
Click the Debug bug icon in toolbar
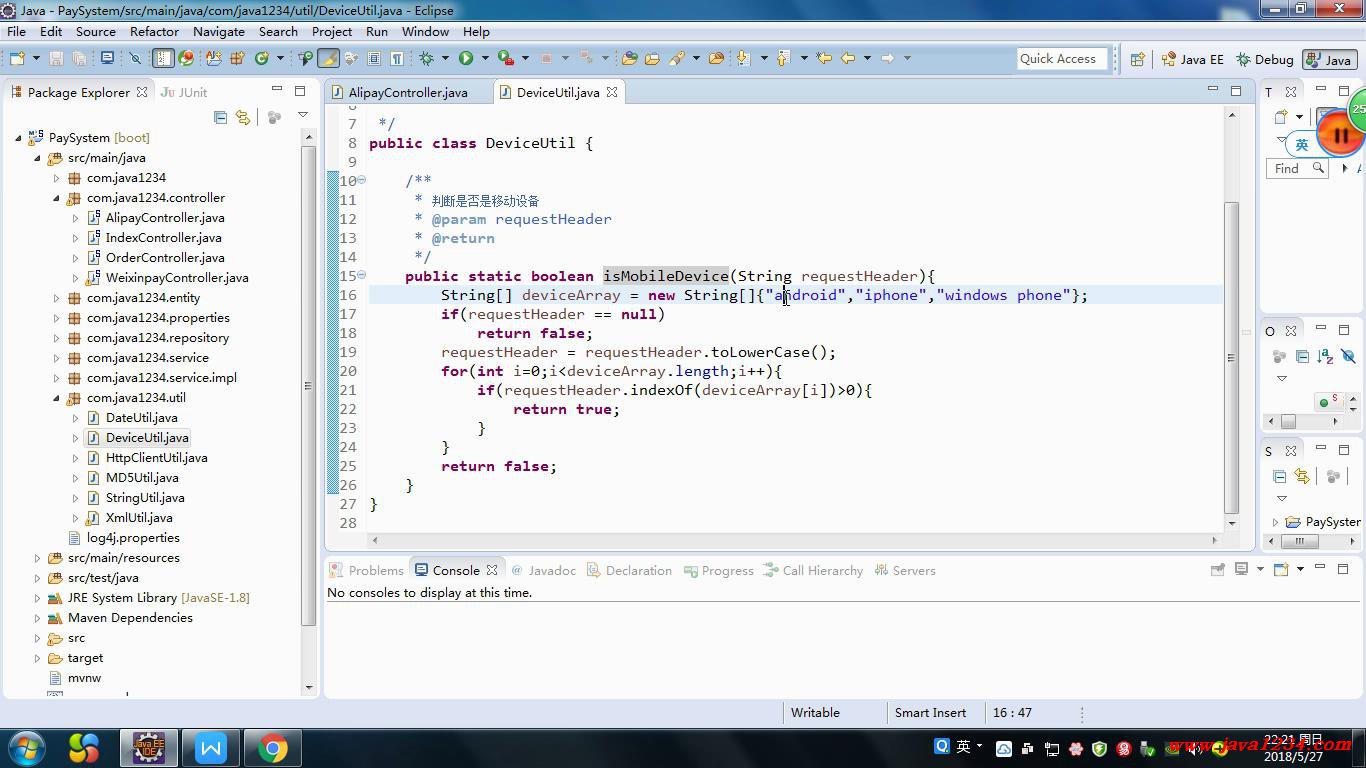426,58
